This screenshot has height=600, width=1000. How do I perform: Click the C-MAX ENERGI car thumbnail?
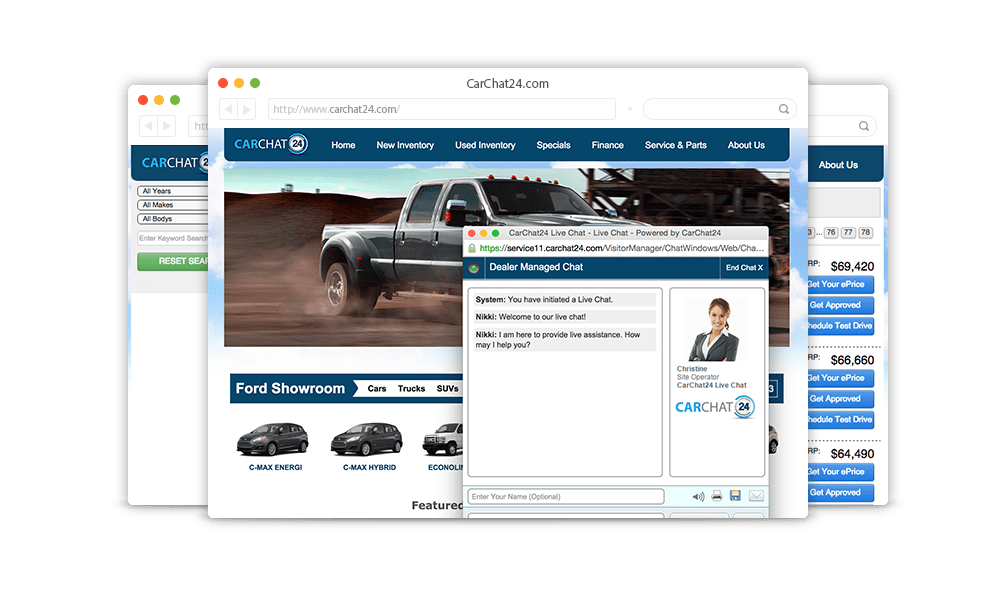272,439
